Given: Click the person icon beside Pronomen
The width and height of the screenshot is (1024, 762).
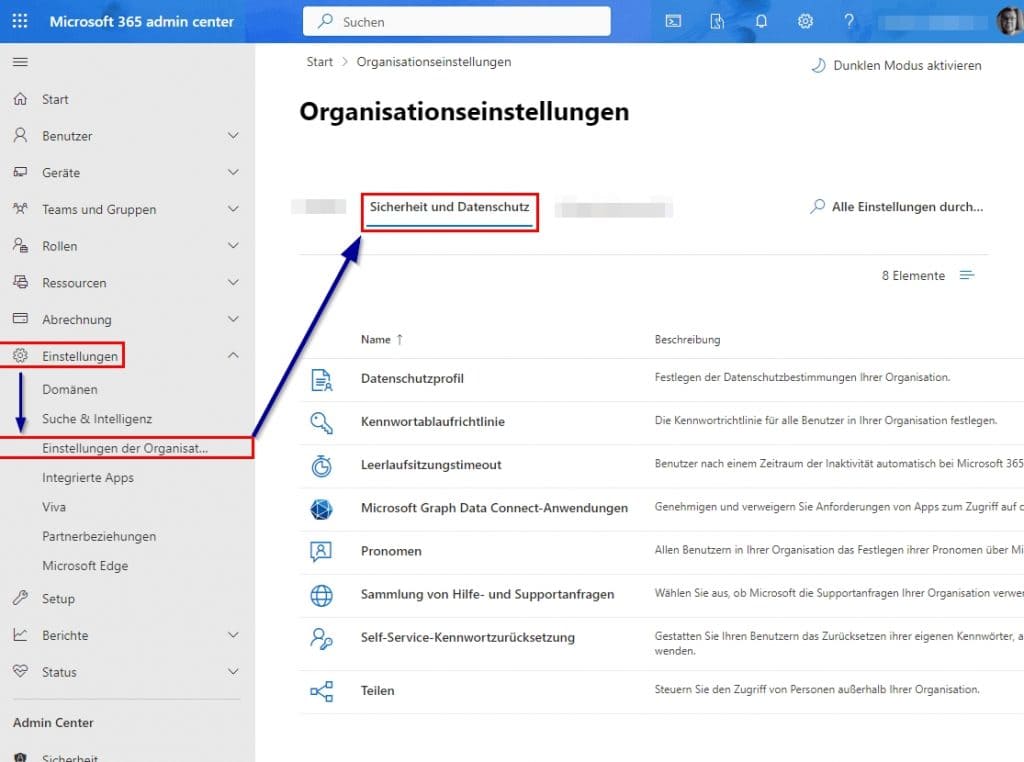Looking at the screenshot, I should pyautogui.click(x=322, y=550).
